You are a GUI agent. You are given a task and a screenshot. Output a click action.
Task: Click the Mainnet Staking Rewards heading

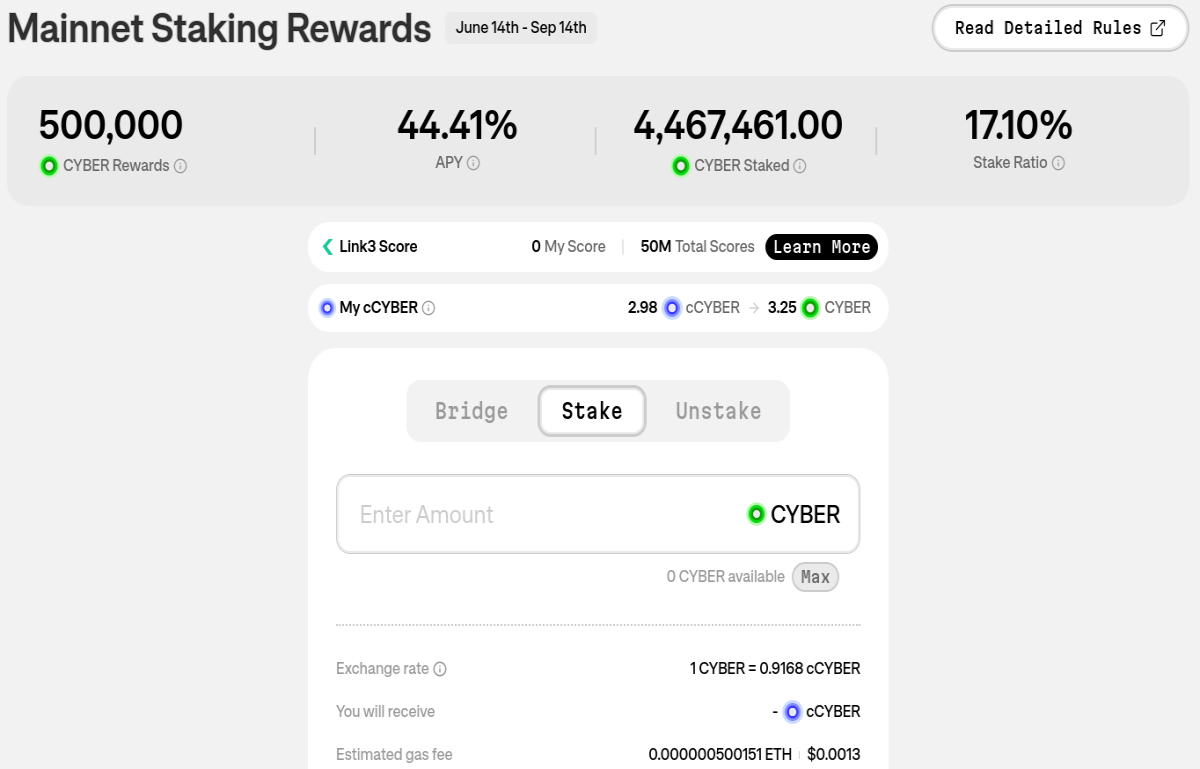(x=219, y=29)
